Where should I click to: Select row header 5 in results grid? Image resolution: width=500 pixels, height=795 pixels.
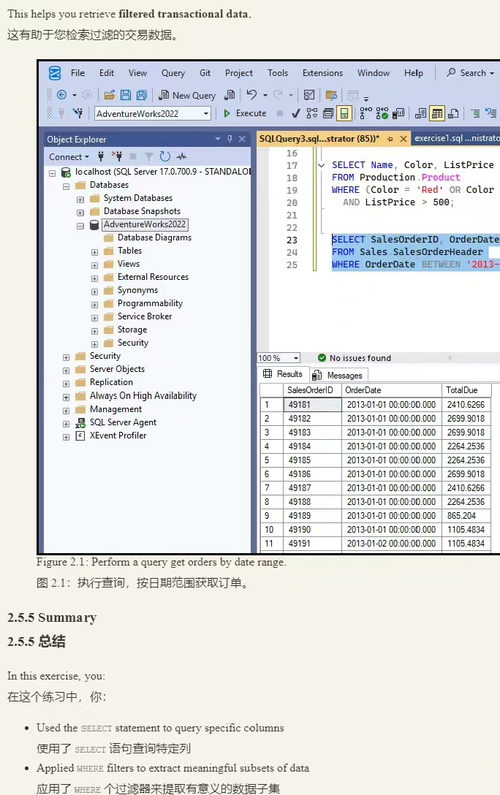click(271, 460)
